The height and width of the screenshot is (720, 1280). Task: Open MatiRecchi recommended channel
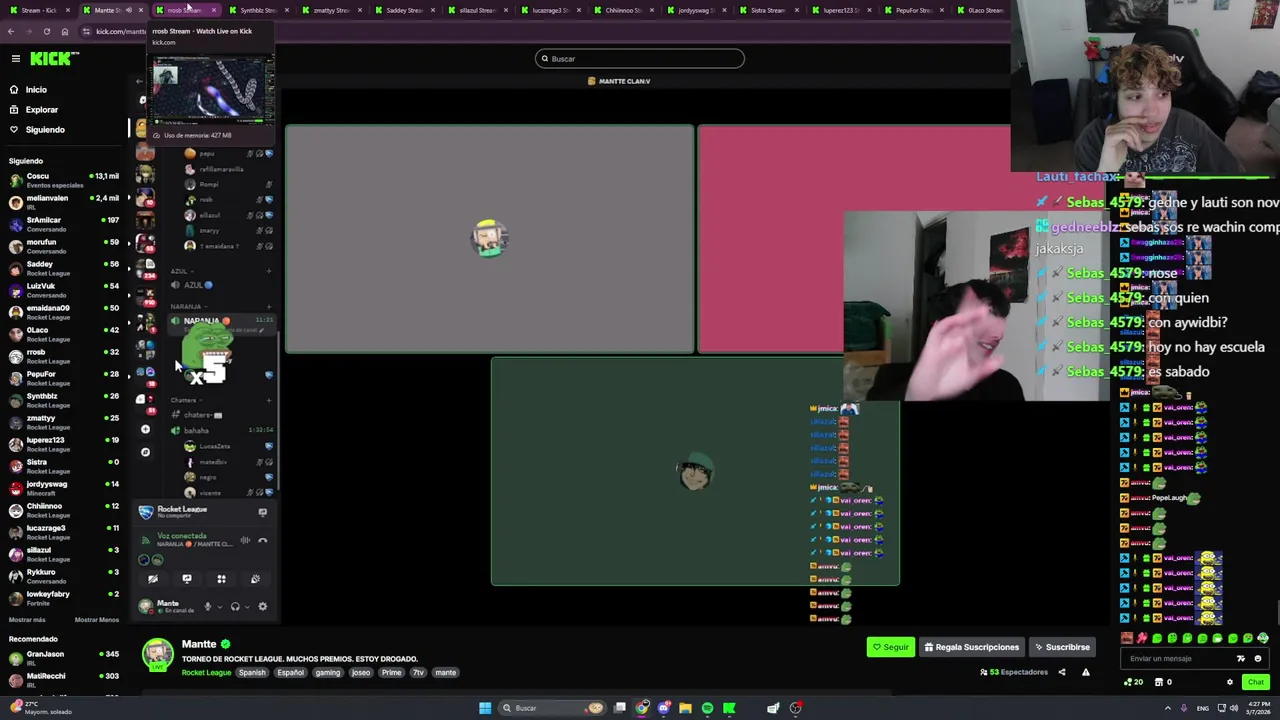pos(65,680)
